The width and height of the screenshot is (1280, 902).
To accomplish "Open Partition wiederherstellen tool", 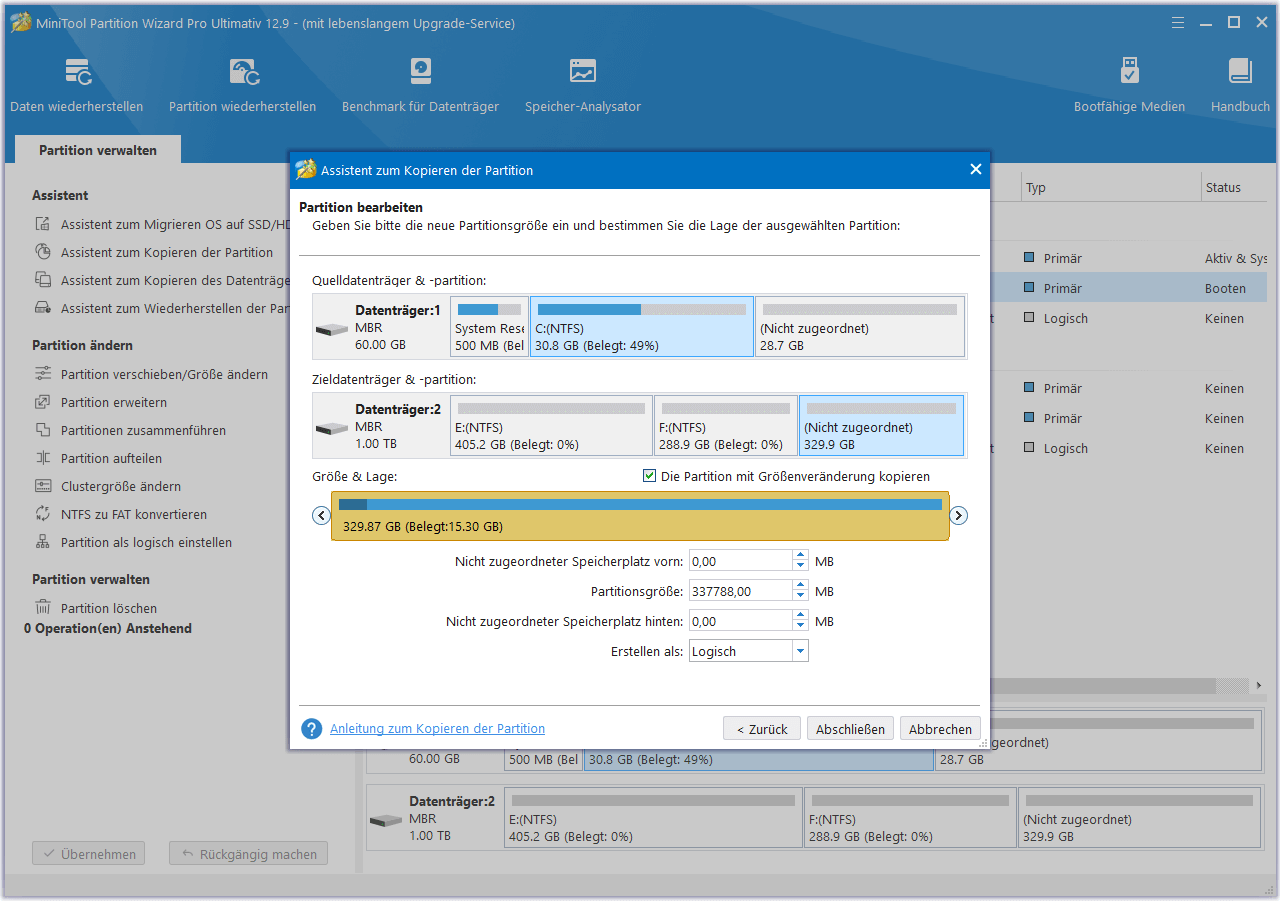I will (243, 85).
